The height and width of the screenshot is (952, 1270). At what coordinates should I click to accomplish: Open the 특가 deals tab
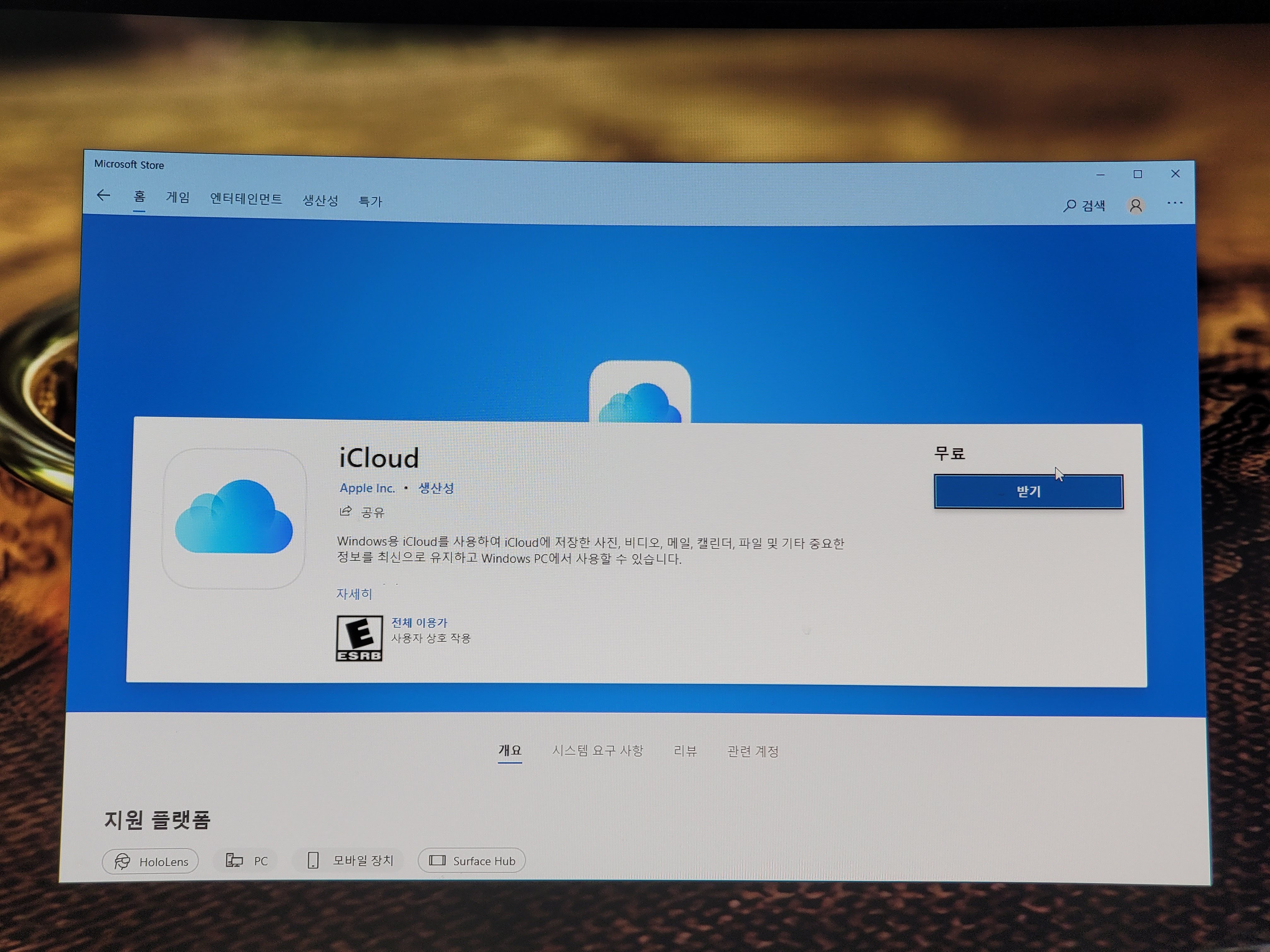(x=370, y=201)
